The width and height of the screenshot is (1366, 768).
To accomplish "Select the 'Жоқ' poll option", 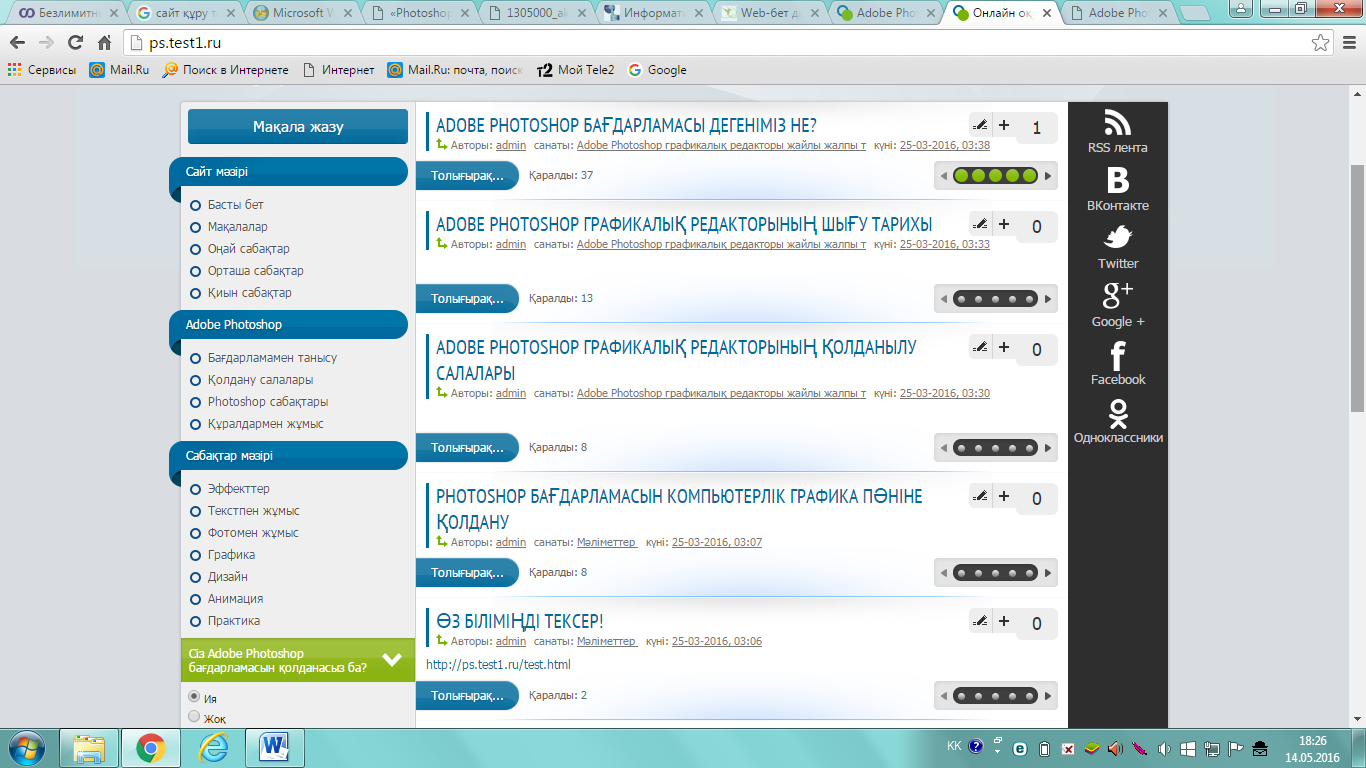I will coord(194,716).
